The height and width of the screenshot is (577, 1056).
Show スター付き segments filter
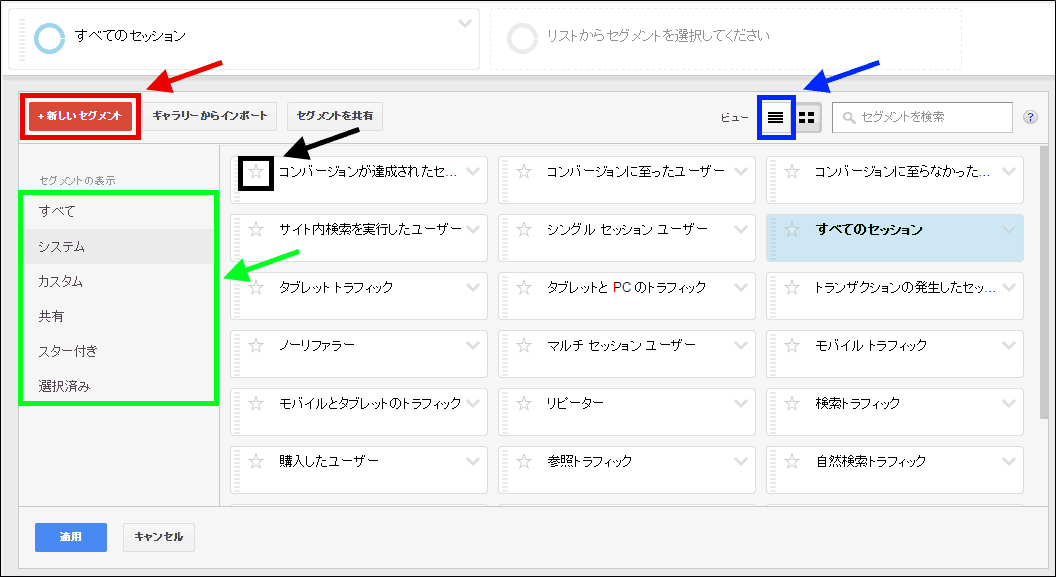click(x=68, y=351)
